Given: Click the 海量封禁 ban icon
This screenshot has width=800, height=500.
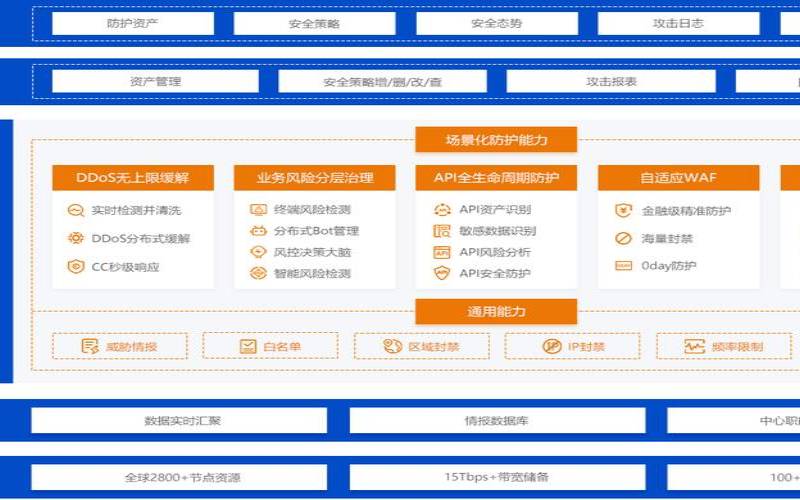Looking at the screenshot, I should (x=623, y=238).
